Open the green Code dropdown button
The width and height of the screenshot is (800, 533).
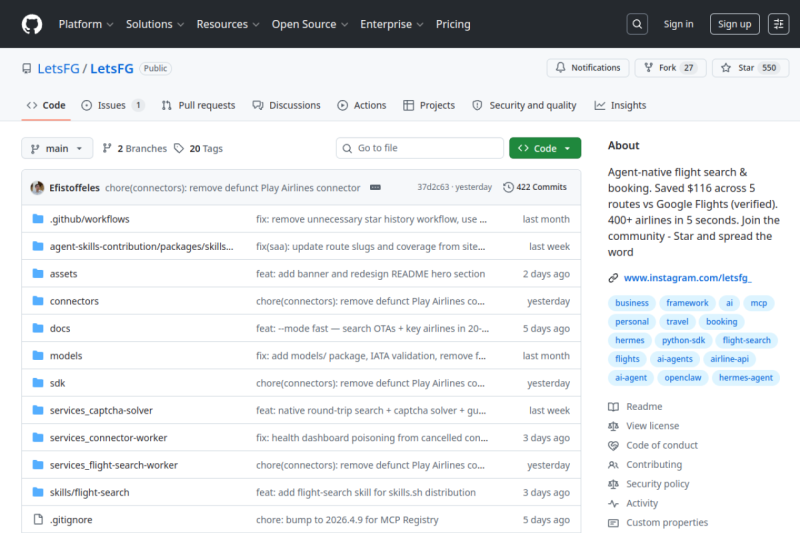[x=545, y=148]
